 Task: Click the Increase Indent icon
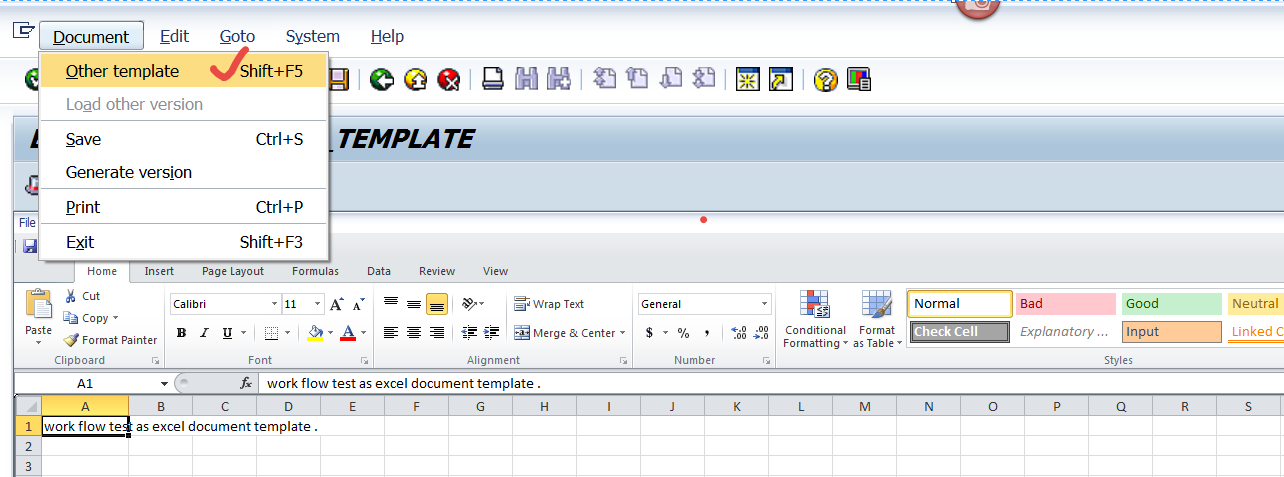[x=491, y=333]
